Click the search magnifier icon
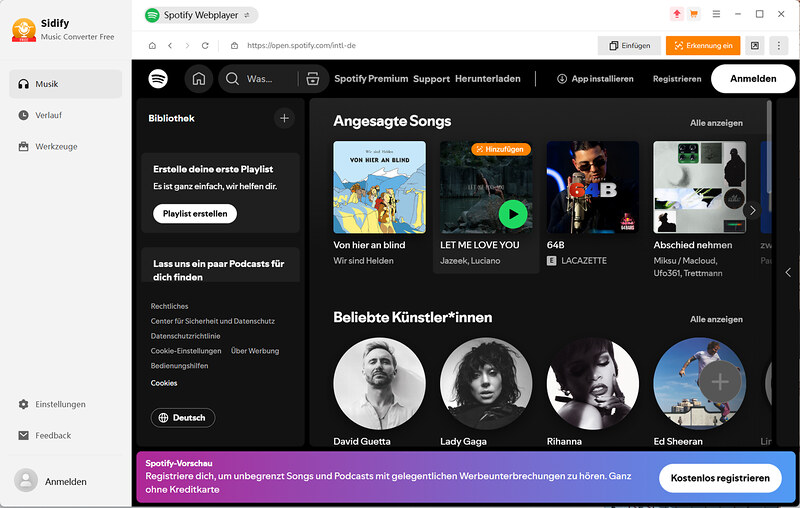This screenshot has height=508, width=800. click(x=232, y=79)
